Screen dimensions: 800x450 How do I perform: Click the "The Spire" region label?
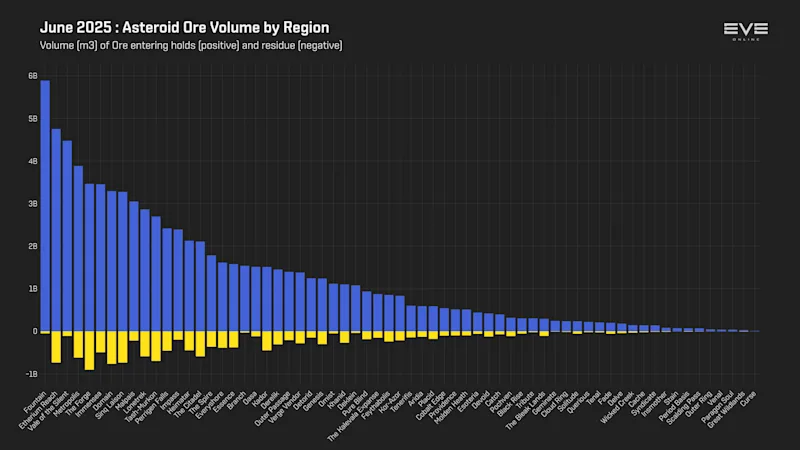point(202,403)
